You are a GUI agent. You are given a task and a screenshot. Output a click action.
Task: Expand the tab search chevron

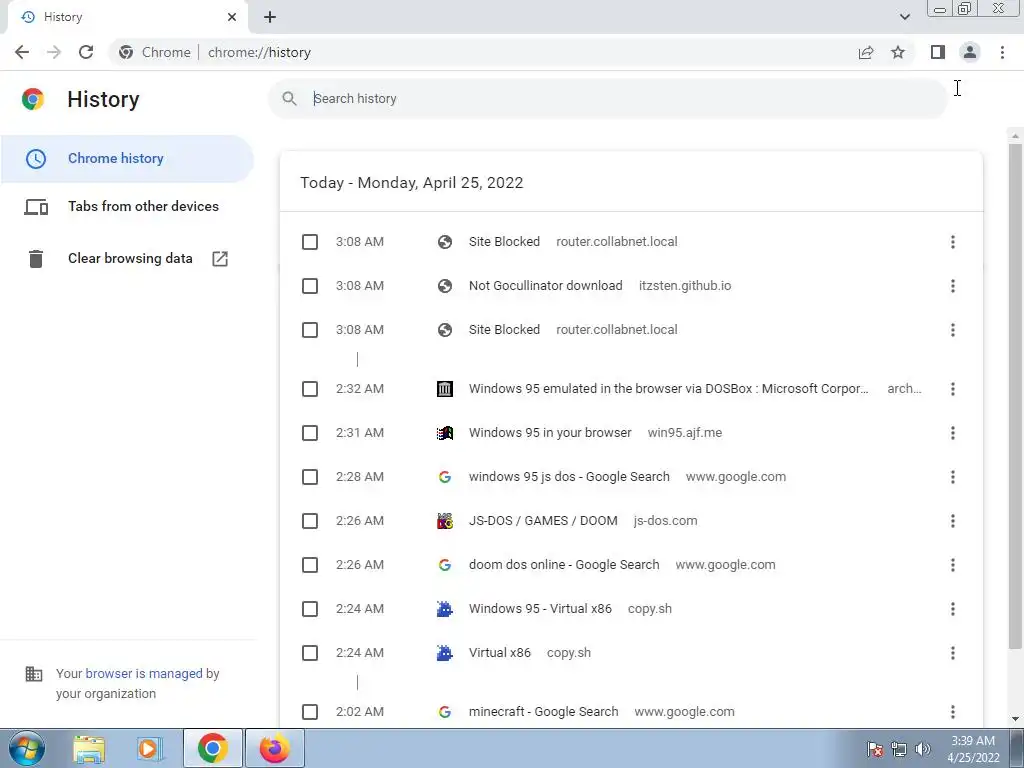pyautogui.click(x=904, y=17)
